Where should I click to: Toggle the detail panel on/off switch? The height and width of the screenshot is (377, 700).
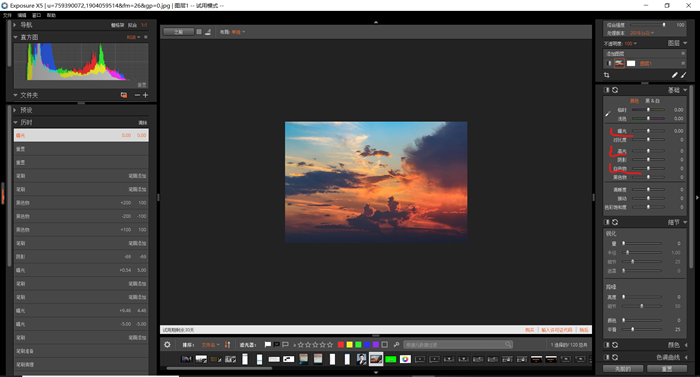point(607,222)
